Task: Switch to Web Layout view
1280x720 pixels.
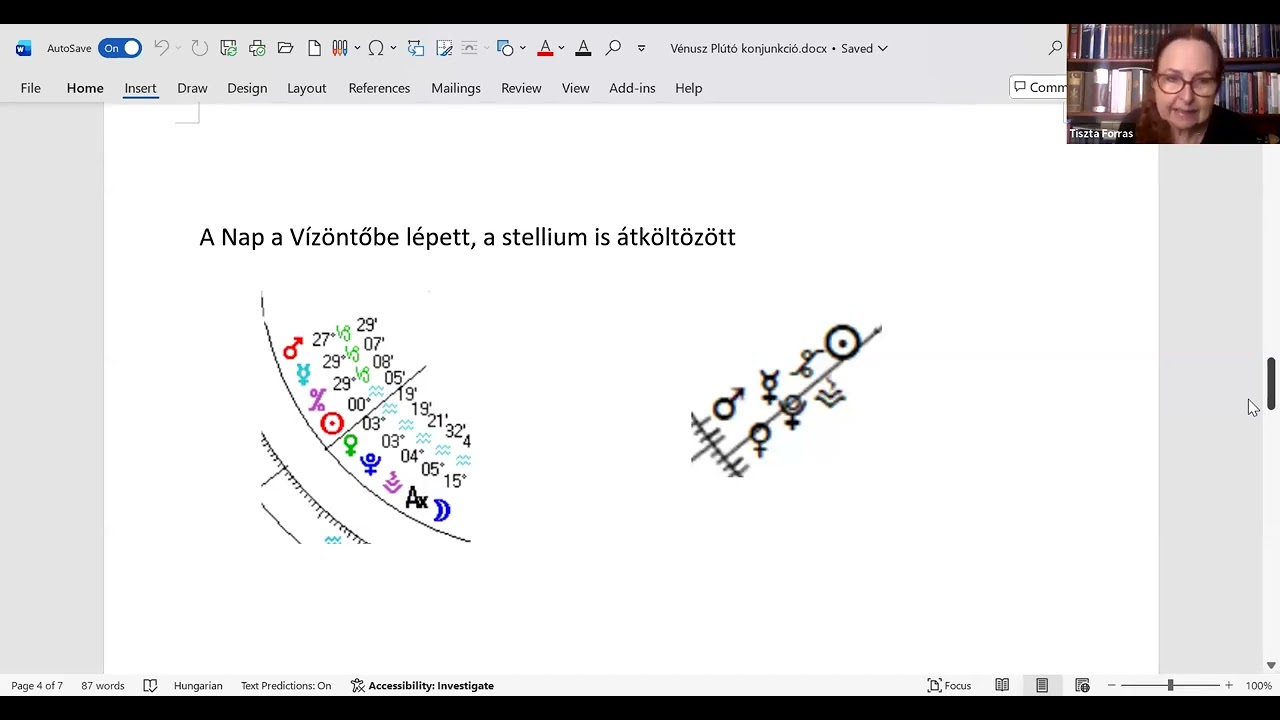Action: (x=1082, y=685)
